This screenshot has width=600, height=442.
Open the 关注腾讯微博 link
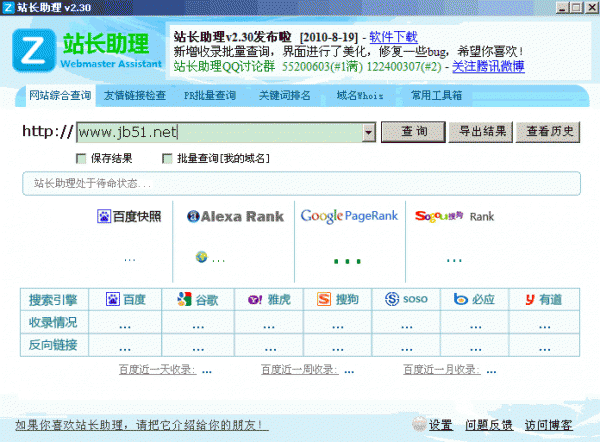488,67
